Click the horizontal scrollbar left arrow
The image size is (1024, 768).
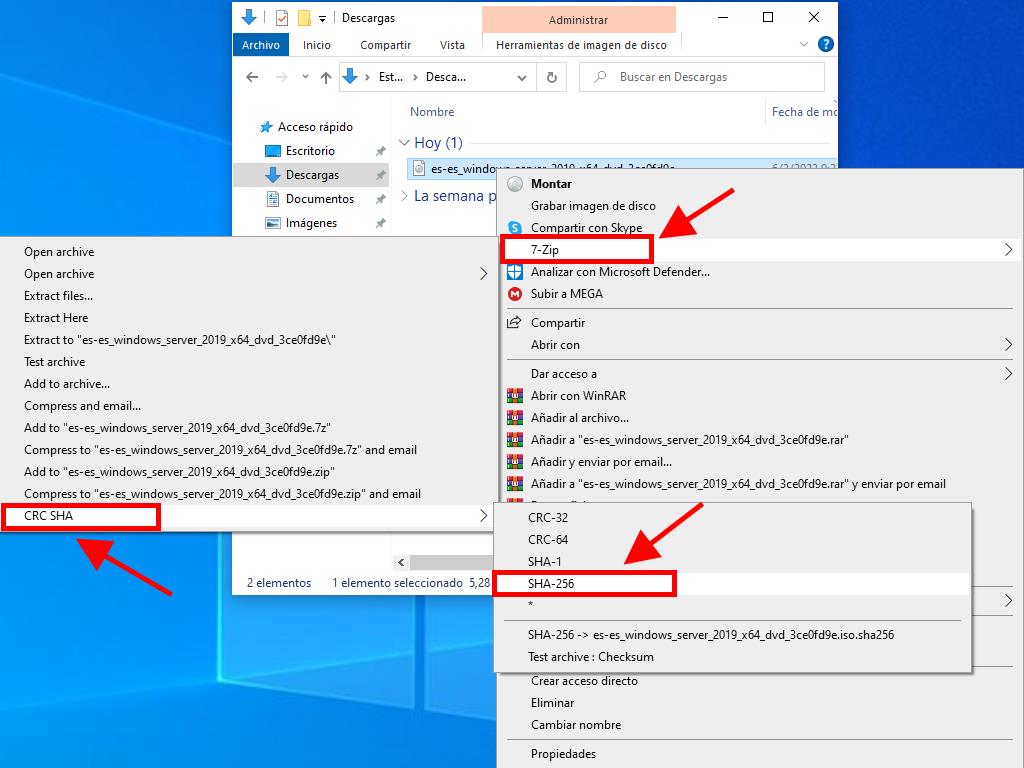(x=401, y=562)
